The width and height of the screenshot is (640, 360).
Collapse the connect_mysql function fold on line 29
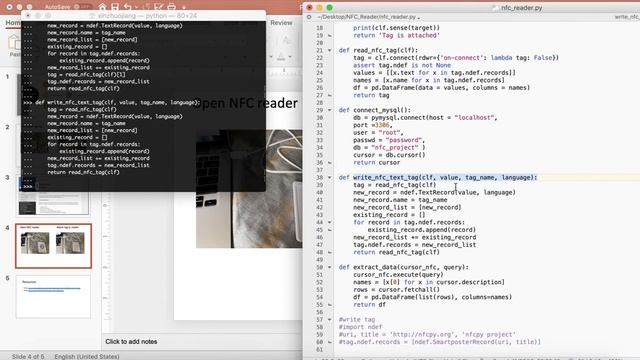330,110
